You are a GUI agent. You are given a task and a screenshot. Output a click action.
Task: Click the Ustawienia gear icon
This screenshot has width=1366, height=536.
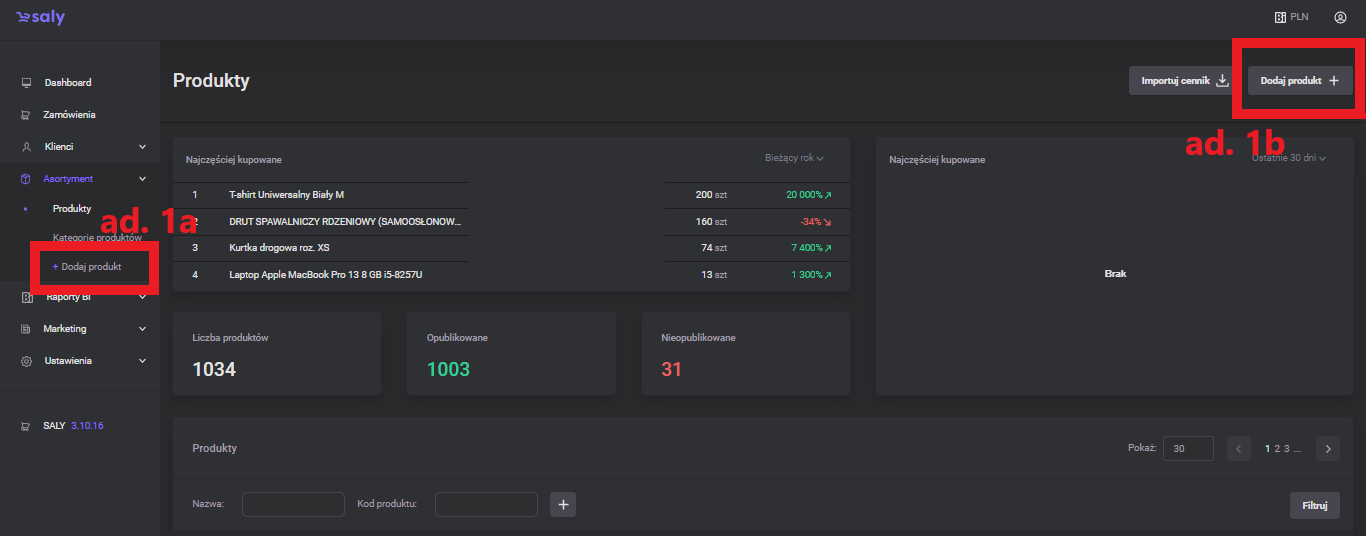[27, 361]
